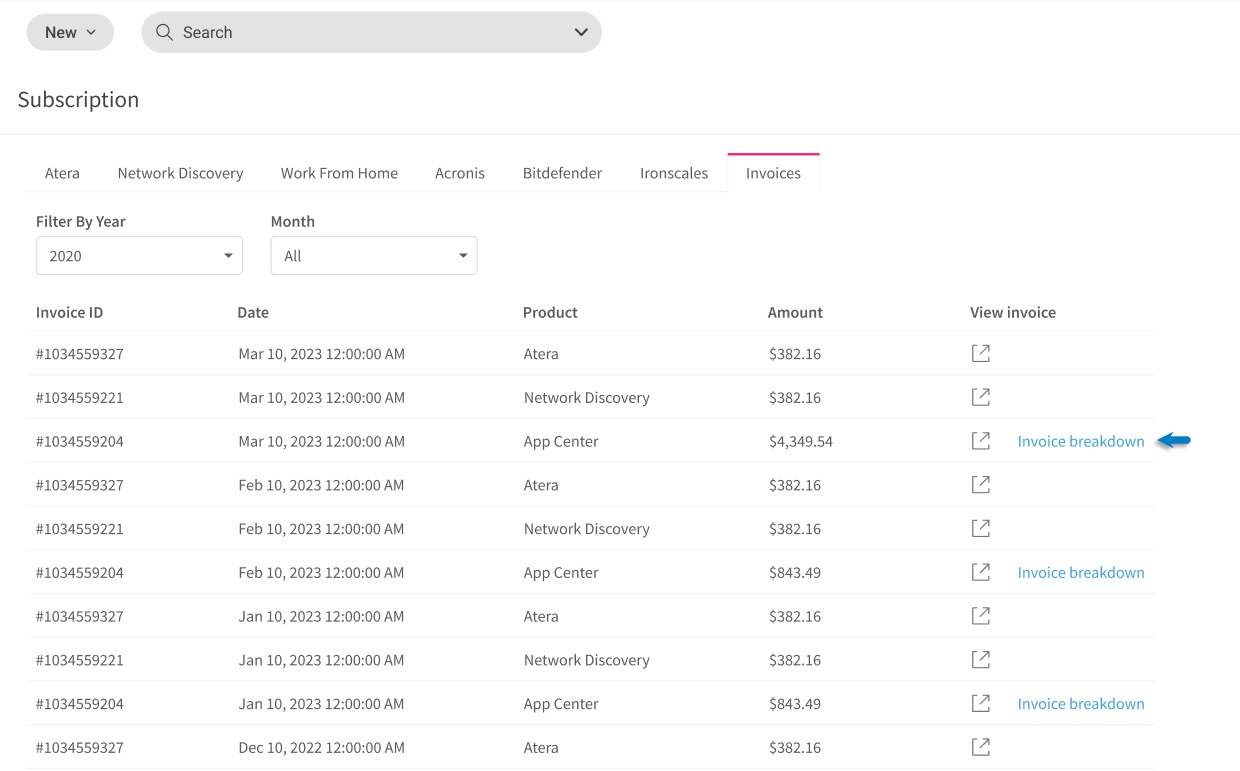Switch to the Work From Home tab

coord(339,173)
